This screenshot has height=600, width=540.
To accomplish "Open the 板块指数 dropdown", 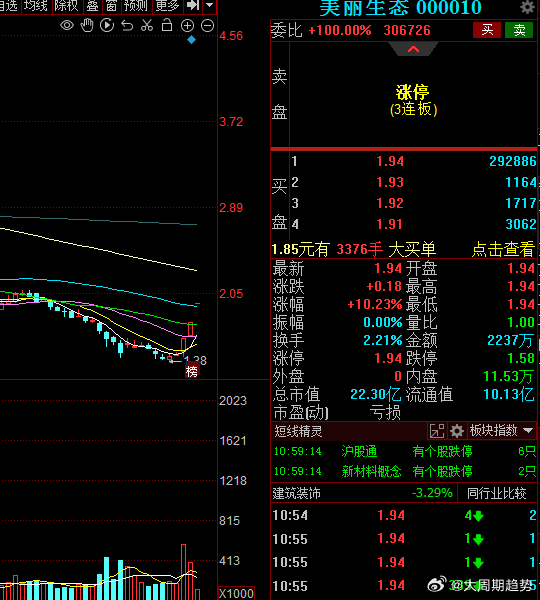I will (502, 431).
